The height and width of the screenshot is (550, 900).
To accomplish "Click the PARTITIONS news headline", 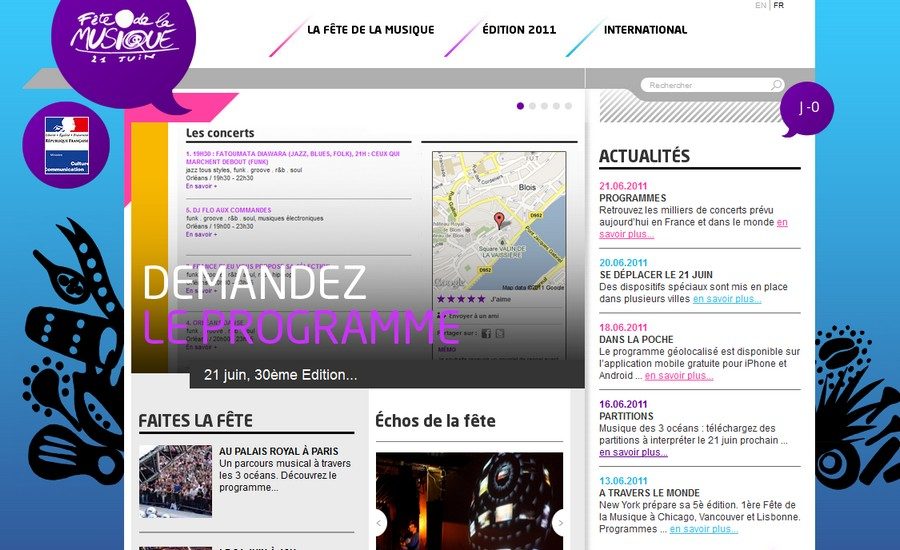I will (626, 416).
